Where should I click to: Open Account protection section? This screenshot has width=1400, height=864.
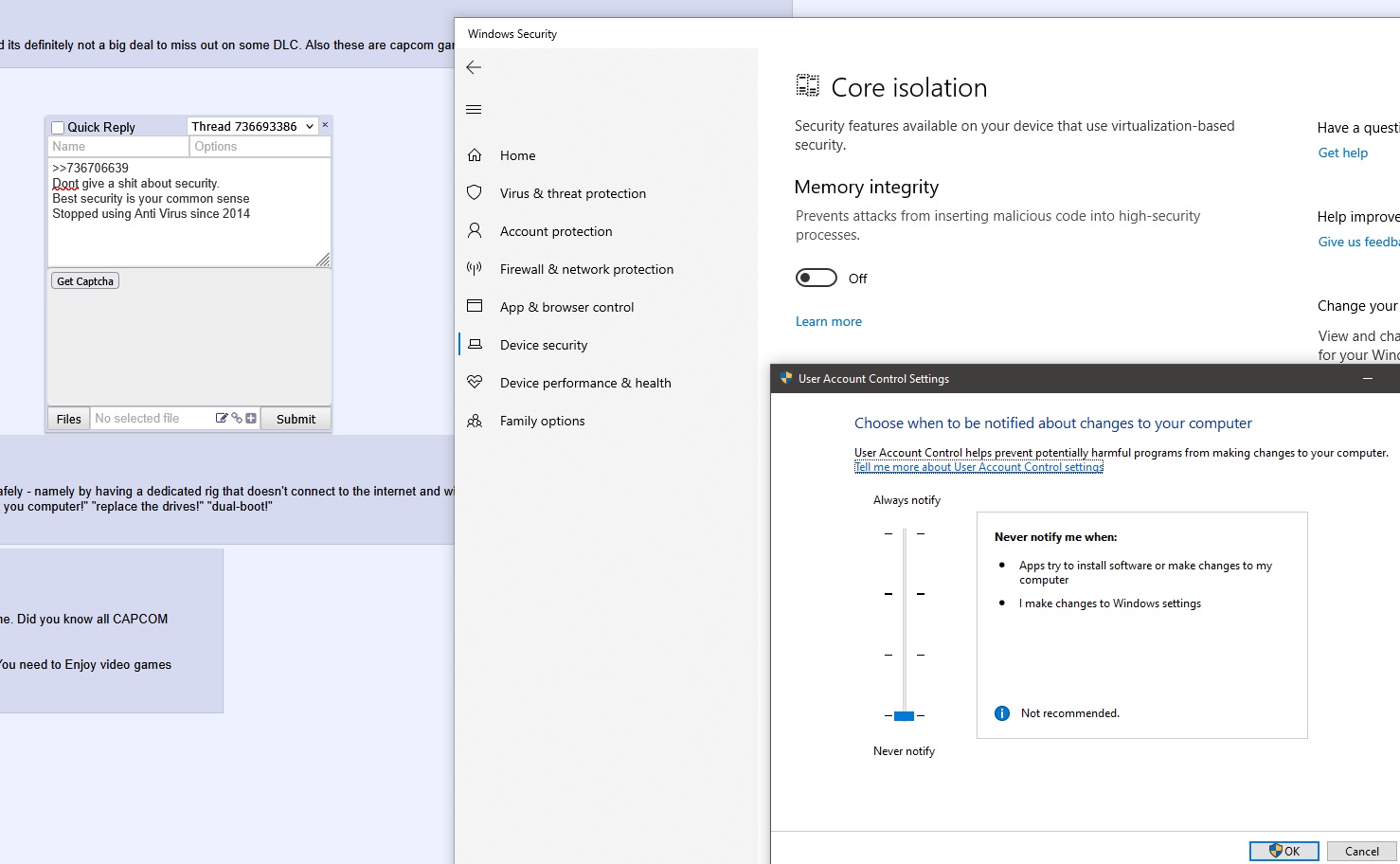[x=556, y=231]
